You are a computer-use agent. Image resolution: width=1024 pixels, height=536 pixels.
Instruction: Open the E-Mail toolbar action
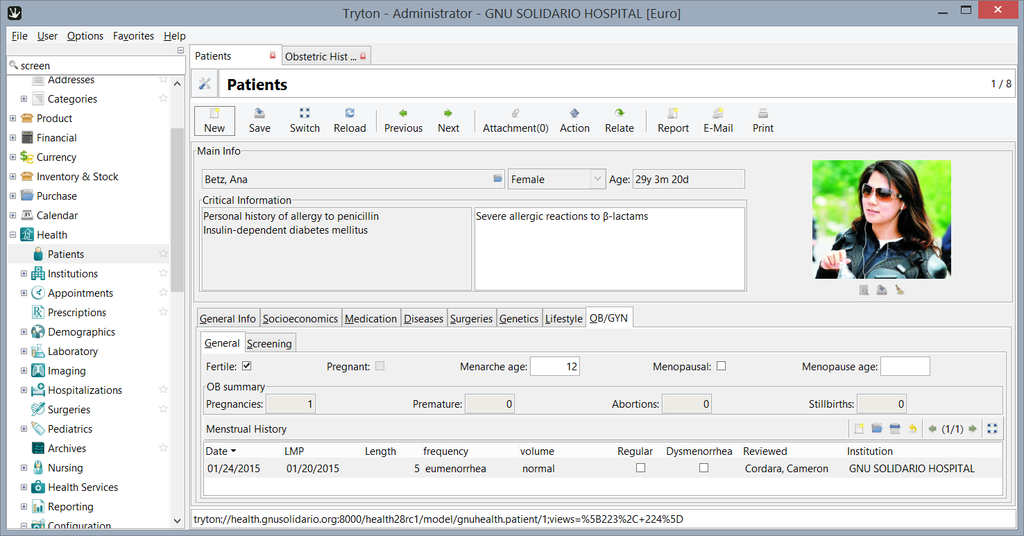coord(717,120)
